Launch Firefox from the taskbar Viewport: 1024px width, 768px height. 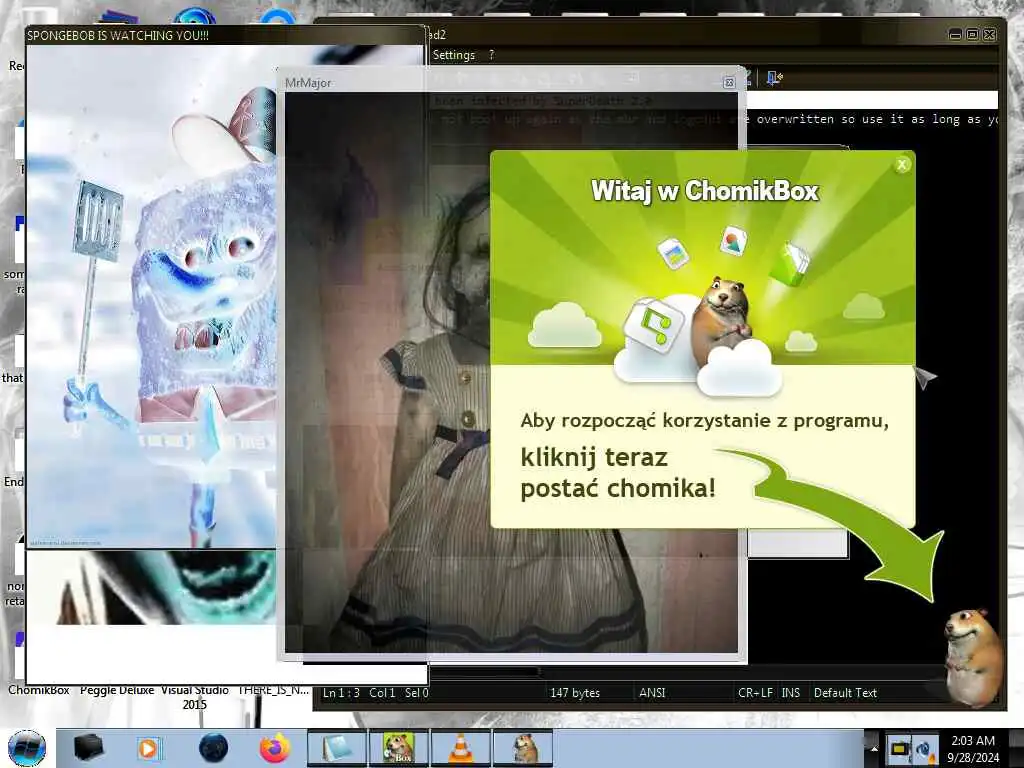pos(275,748)
